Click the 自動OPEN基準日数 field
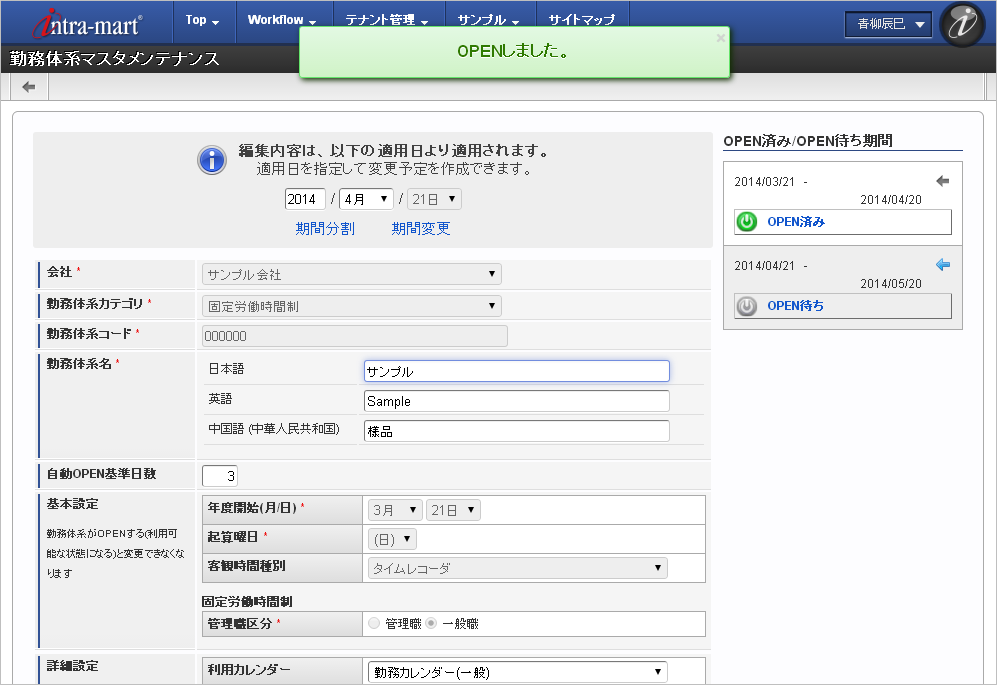 tap(219, 476)
